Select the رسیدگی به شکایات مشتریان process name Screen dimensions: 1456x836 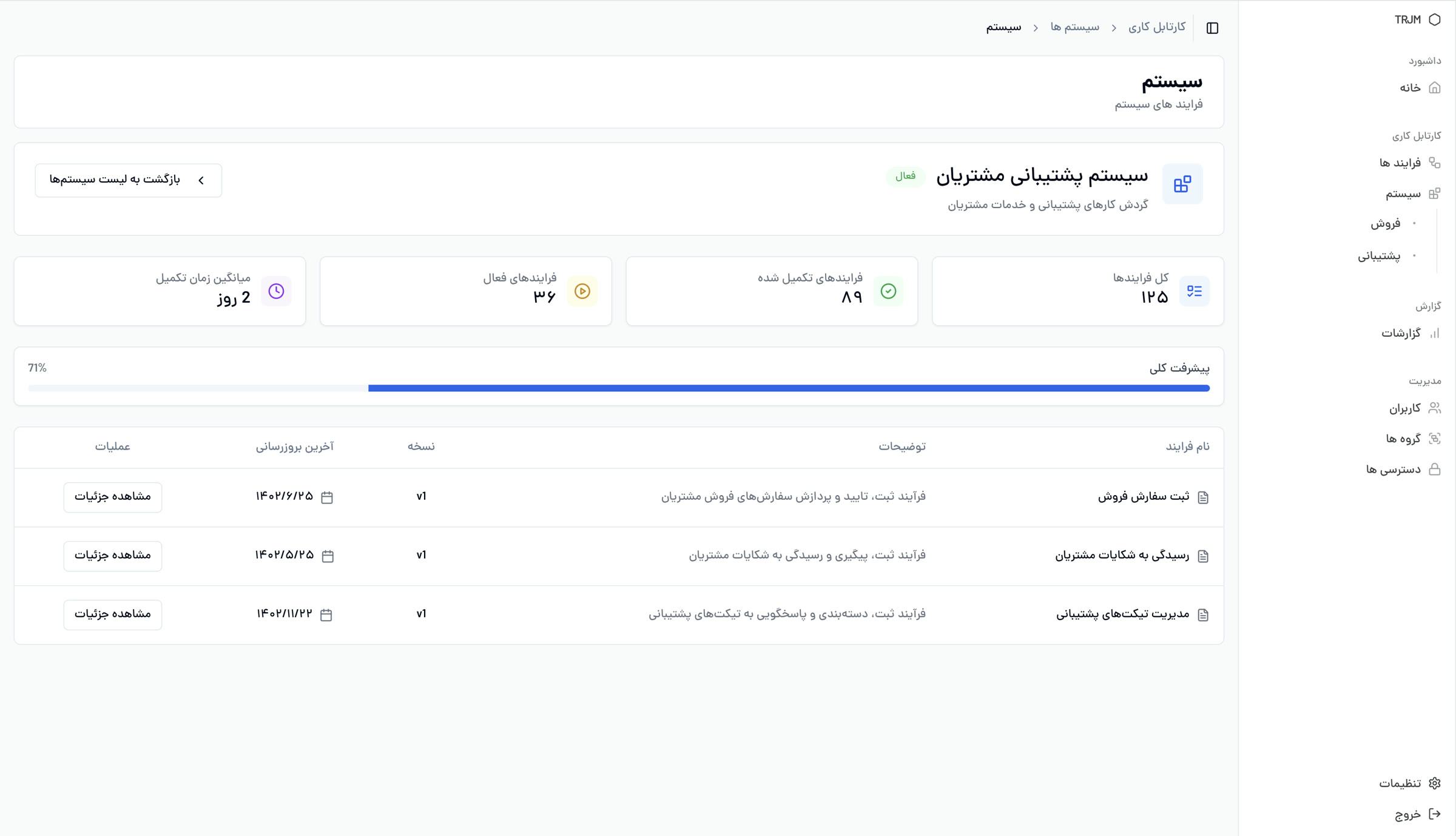pos(1122,556)
